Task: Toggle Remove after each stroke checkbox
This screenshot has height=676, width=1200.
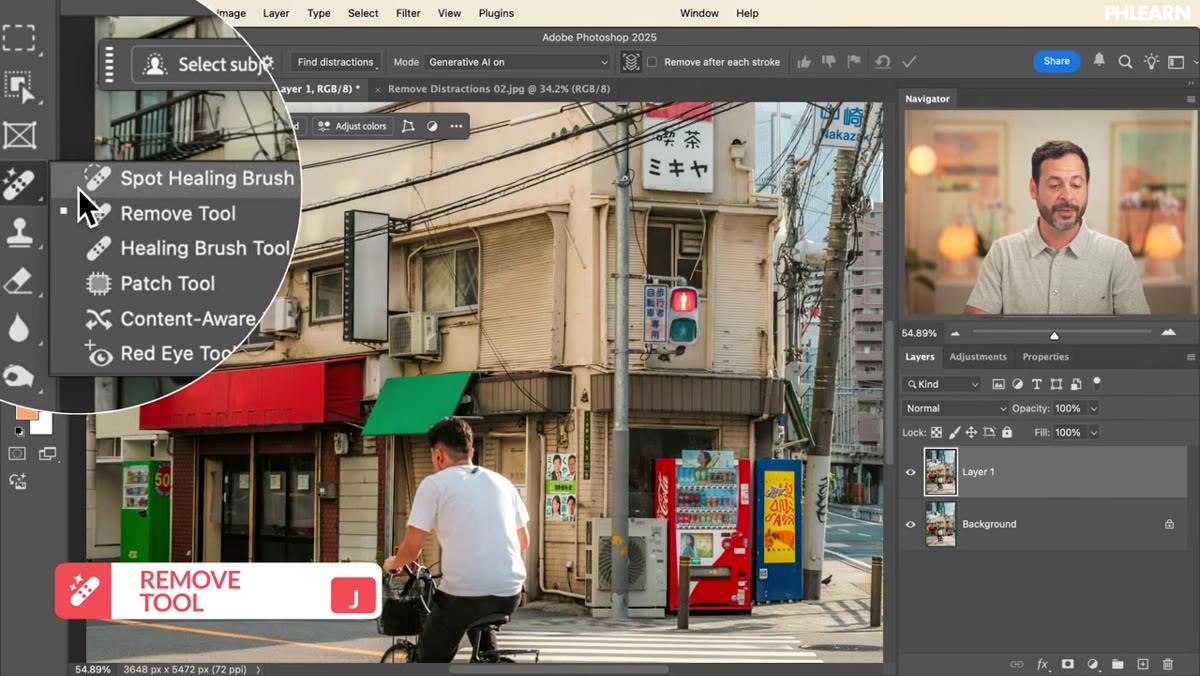Action: tap(652, 62)
